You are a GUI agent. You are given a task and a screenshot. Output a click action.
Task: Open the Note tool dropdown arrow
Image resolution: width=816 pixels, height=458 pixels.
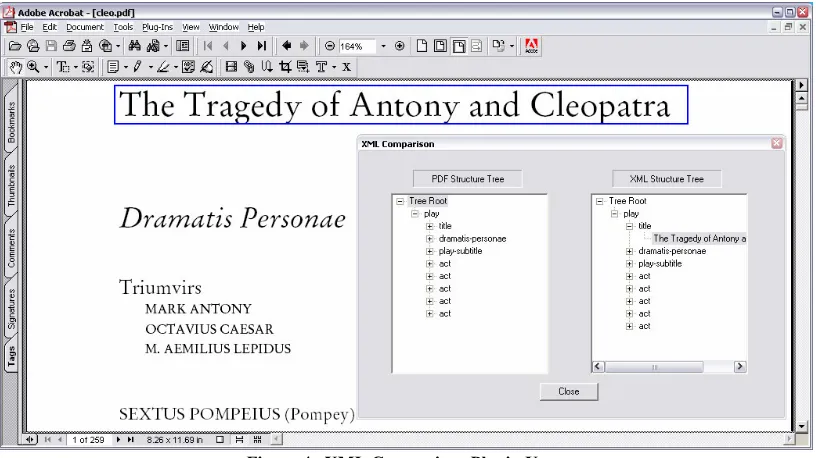tap(125, 67)
